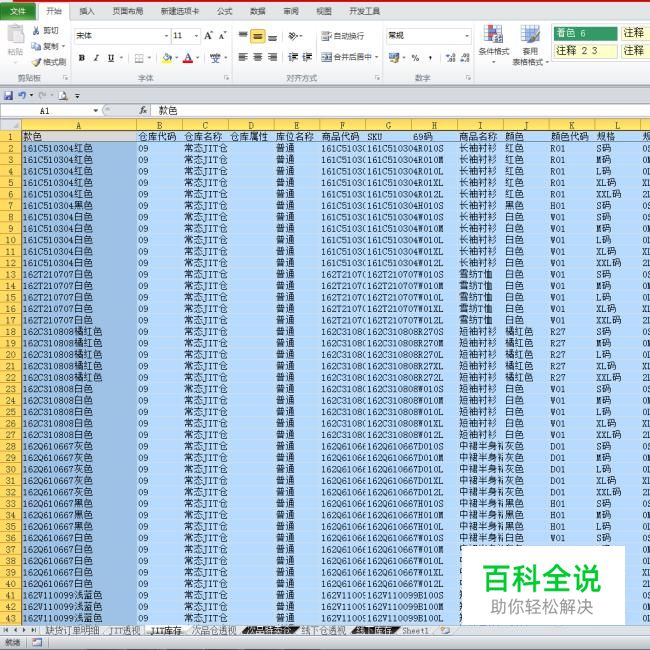Open the number format dropdown (常规)
The height and width of the screenshot is (650, 650).
click(467, 36)
